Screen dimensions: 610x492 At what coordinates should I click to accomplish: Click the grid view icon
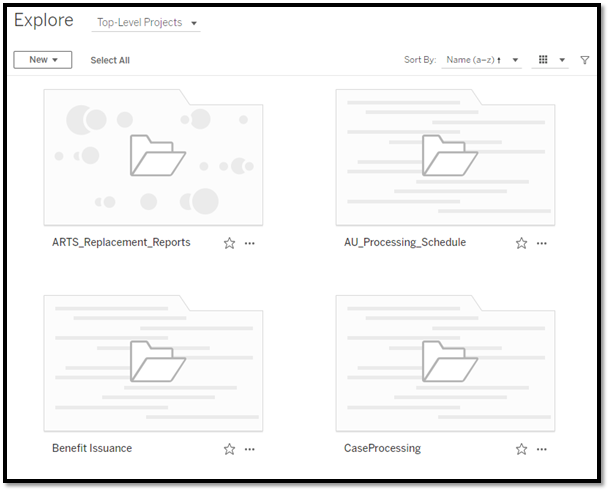point(543,60)
